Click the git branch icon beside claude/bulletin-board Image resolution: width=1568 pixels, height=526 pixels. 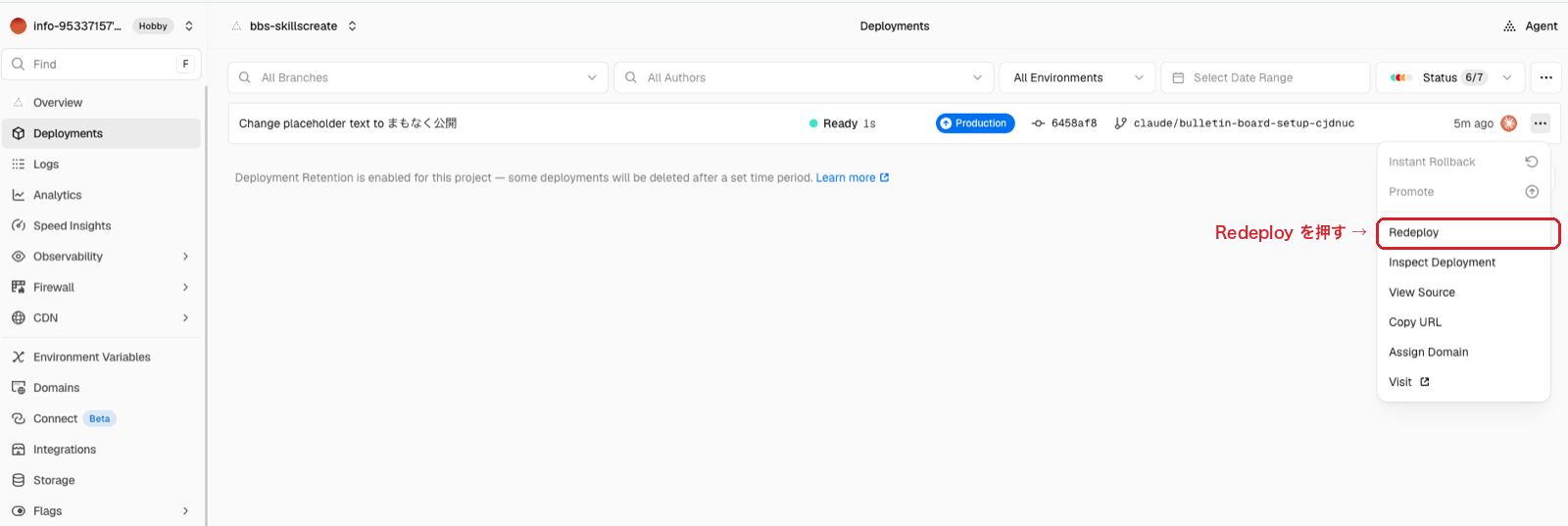coord(1120,123)
